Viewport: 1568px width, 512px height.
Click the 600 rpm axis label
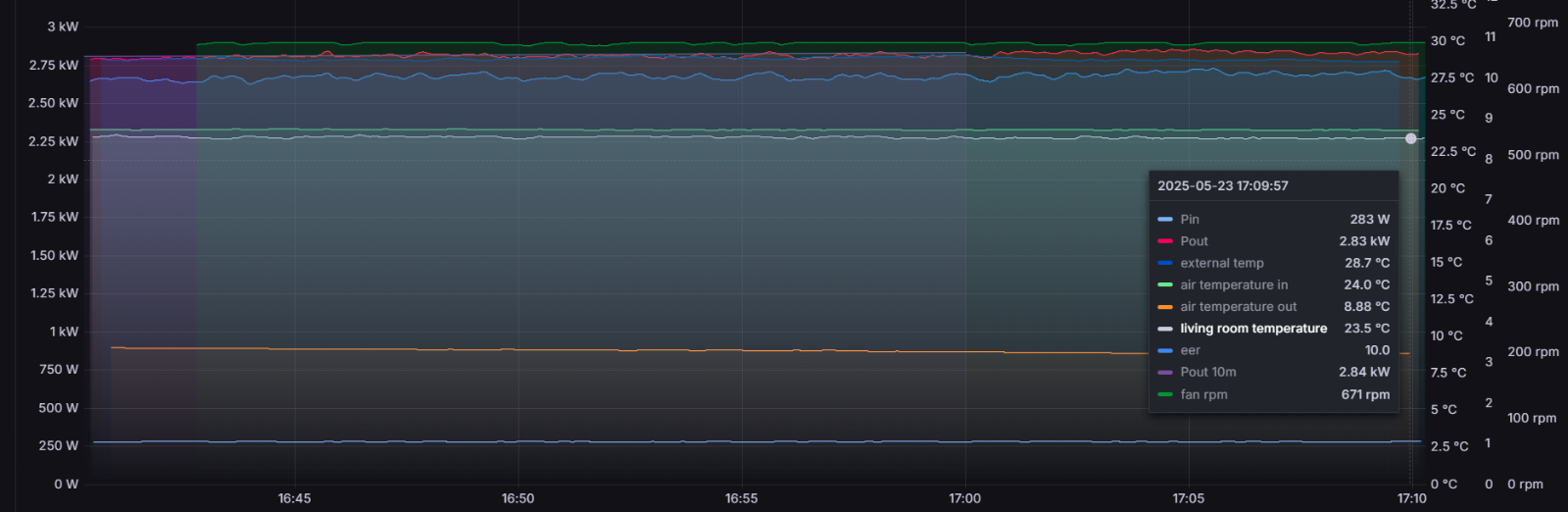click(1533, 88)
